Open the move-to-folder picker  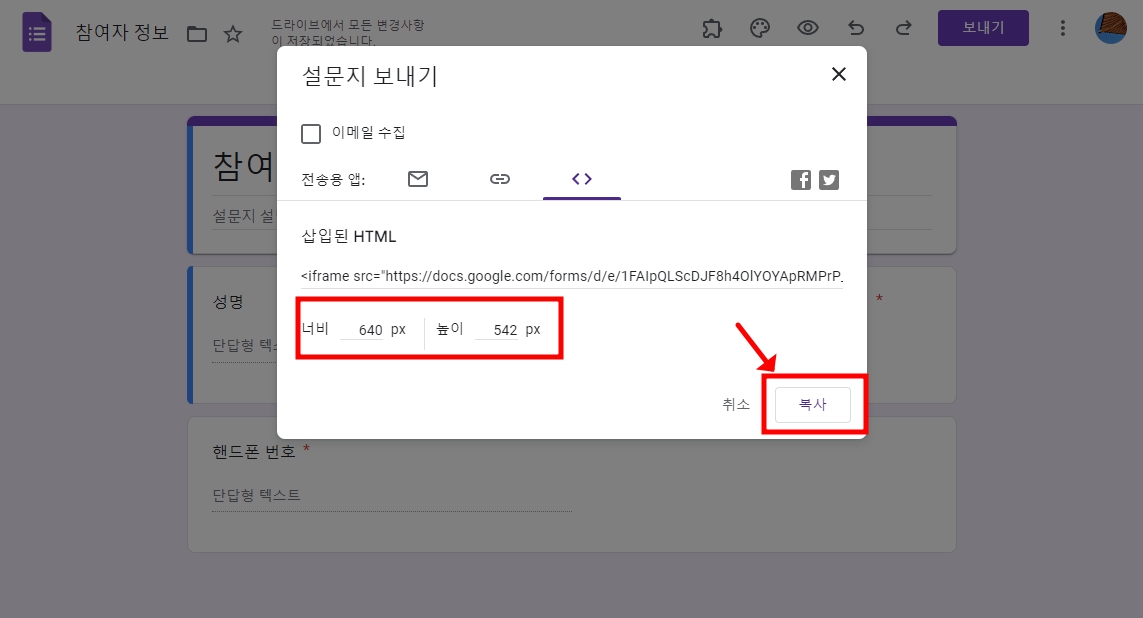197,33
